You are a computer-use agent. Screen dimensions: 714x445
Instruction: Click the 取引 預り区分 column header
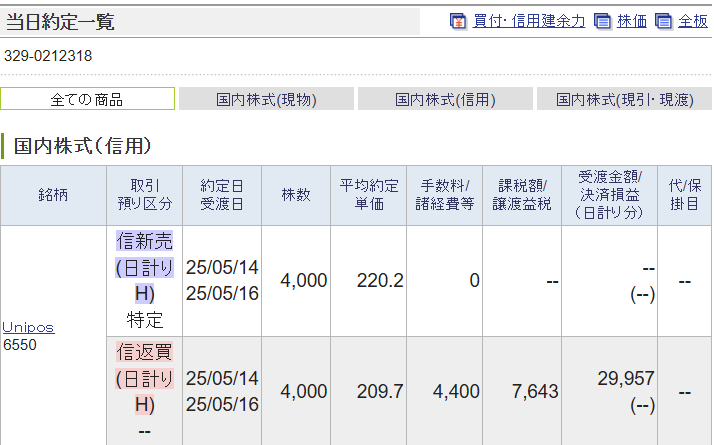click(x=145, y=195)
